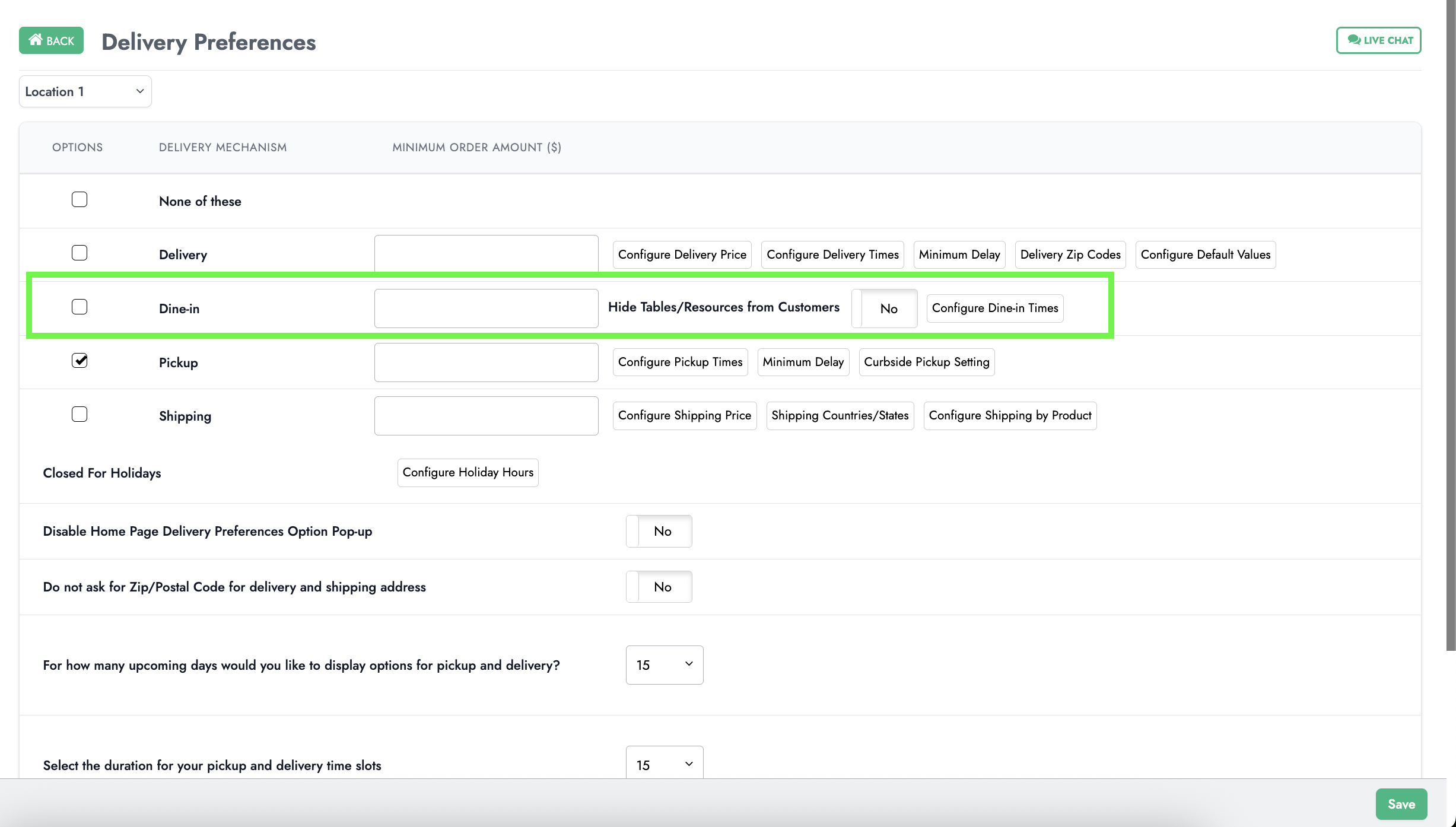This screenshot has width=1456, height=827.
Task: Open Configure Shipping by Product
Action: 1010,415
